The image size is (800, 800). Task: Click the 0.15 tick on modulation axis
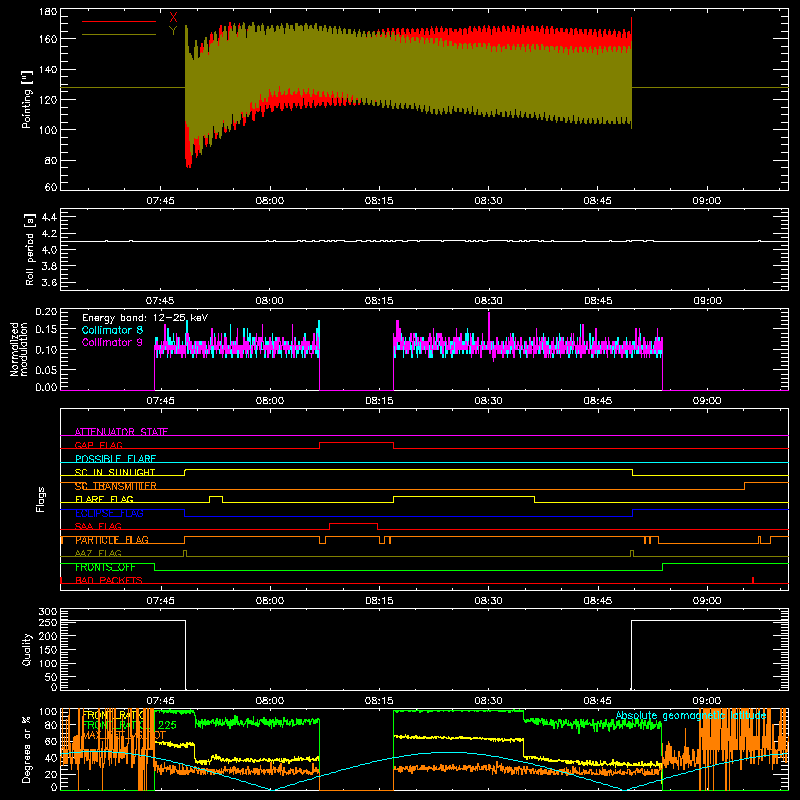(x=47, y=330)
